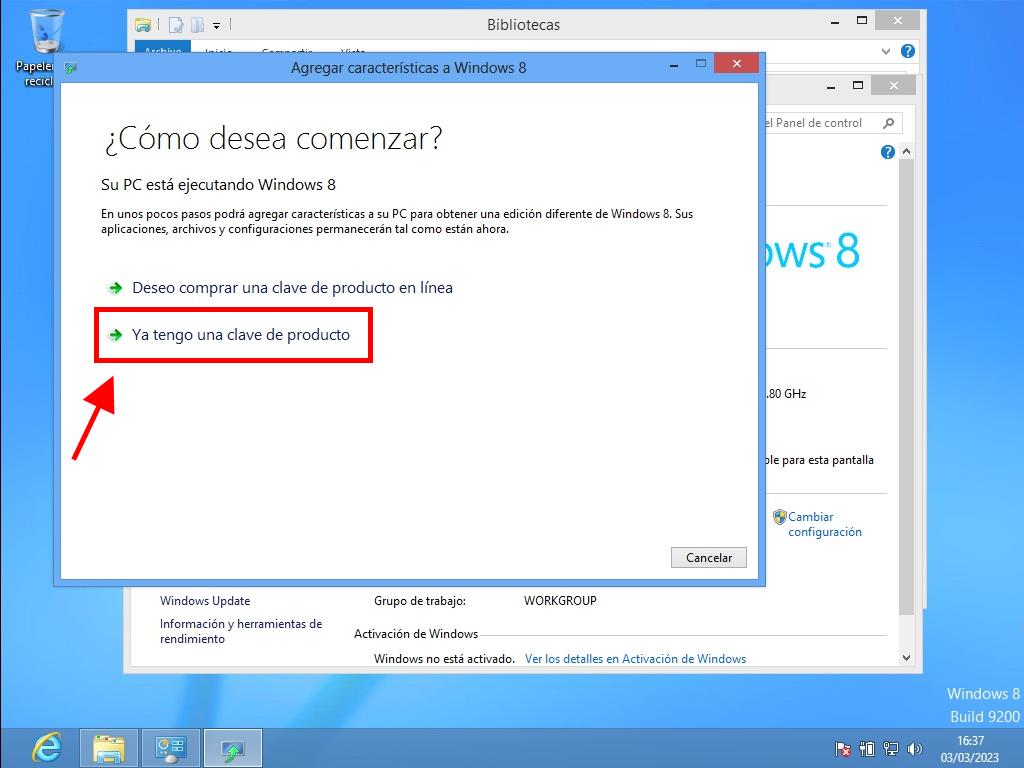Viewport: 1024px width, 768px height.
Task: Click help icon in Bibliotecas window ribbon
Action: point(908,51)
